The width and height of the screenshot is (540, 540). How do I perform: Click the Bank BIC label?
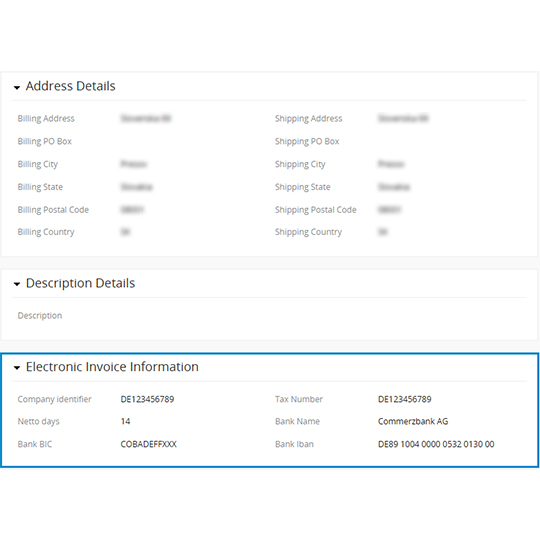35,444
